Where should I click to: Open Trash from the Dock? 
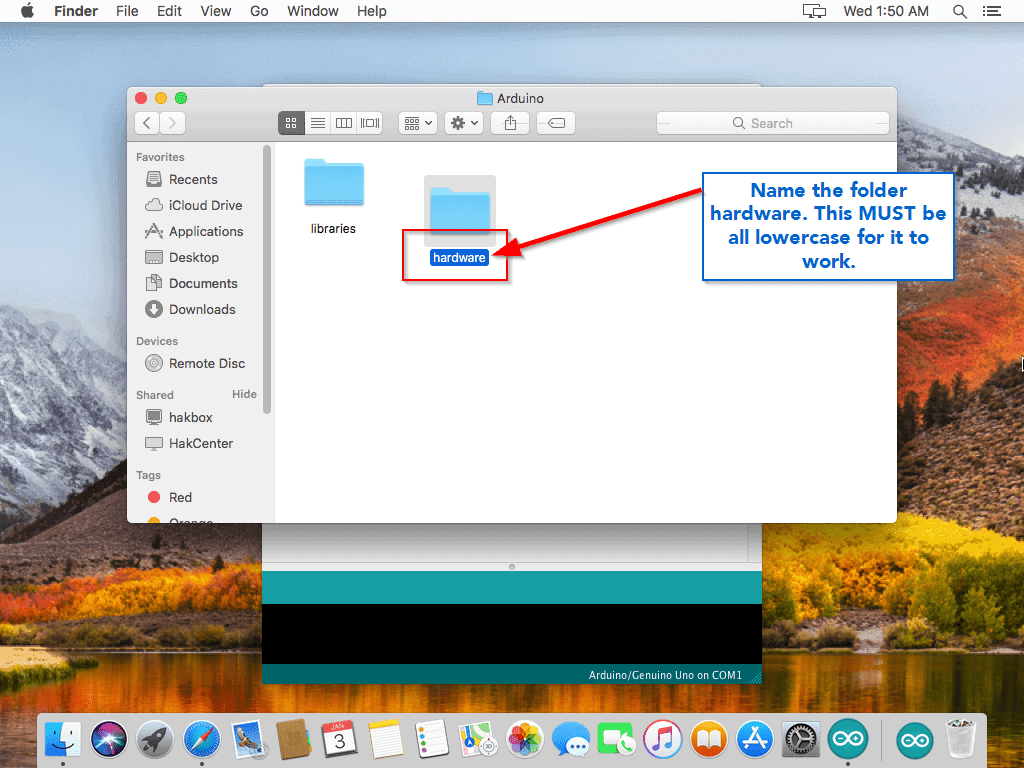[961, 739]
